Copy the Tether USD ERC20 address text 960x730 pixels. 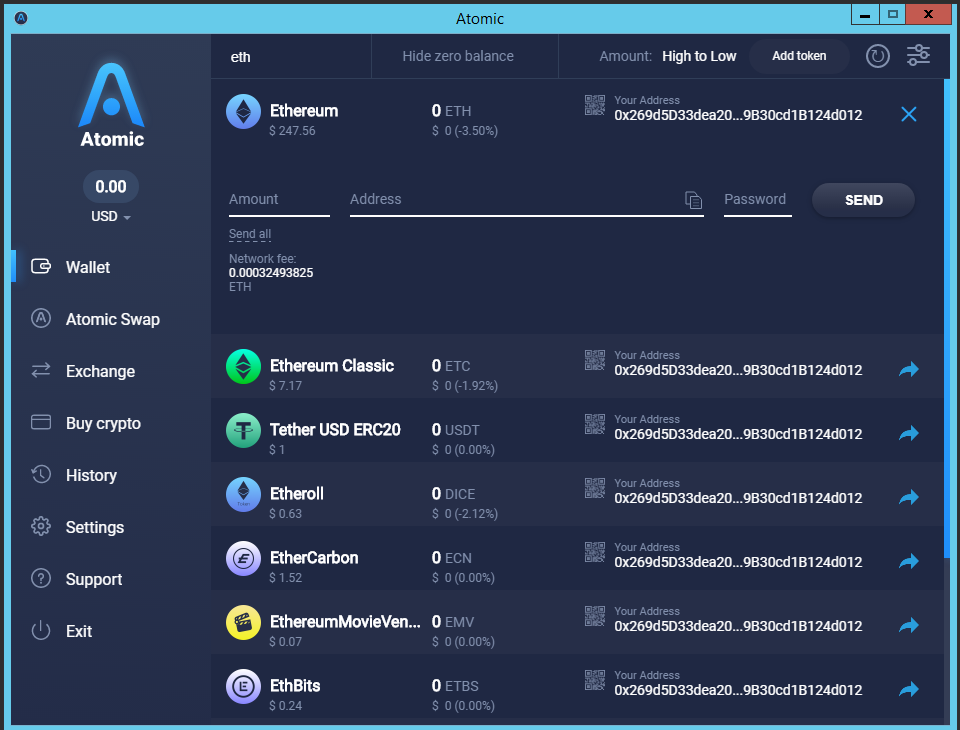(738, 434)
